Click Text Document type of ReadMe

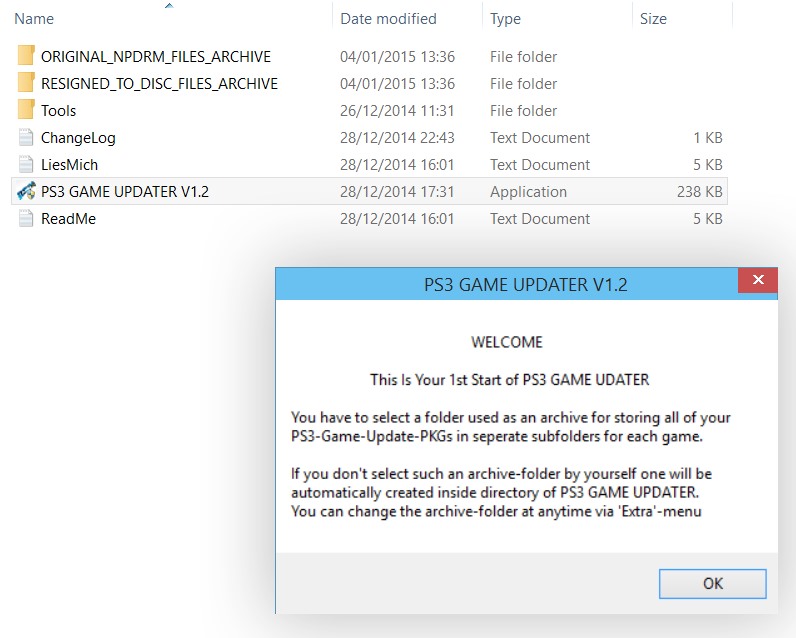(x=540, y=219)
